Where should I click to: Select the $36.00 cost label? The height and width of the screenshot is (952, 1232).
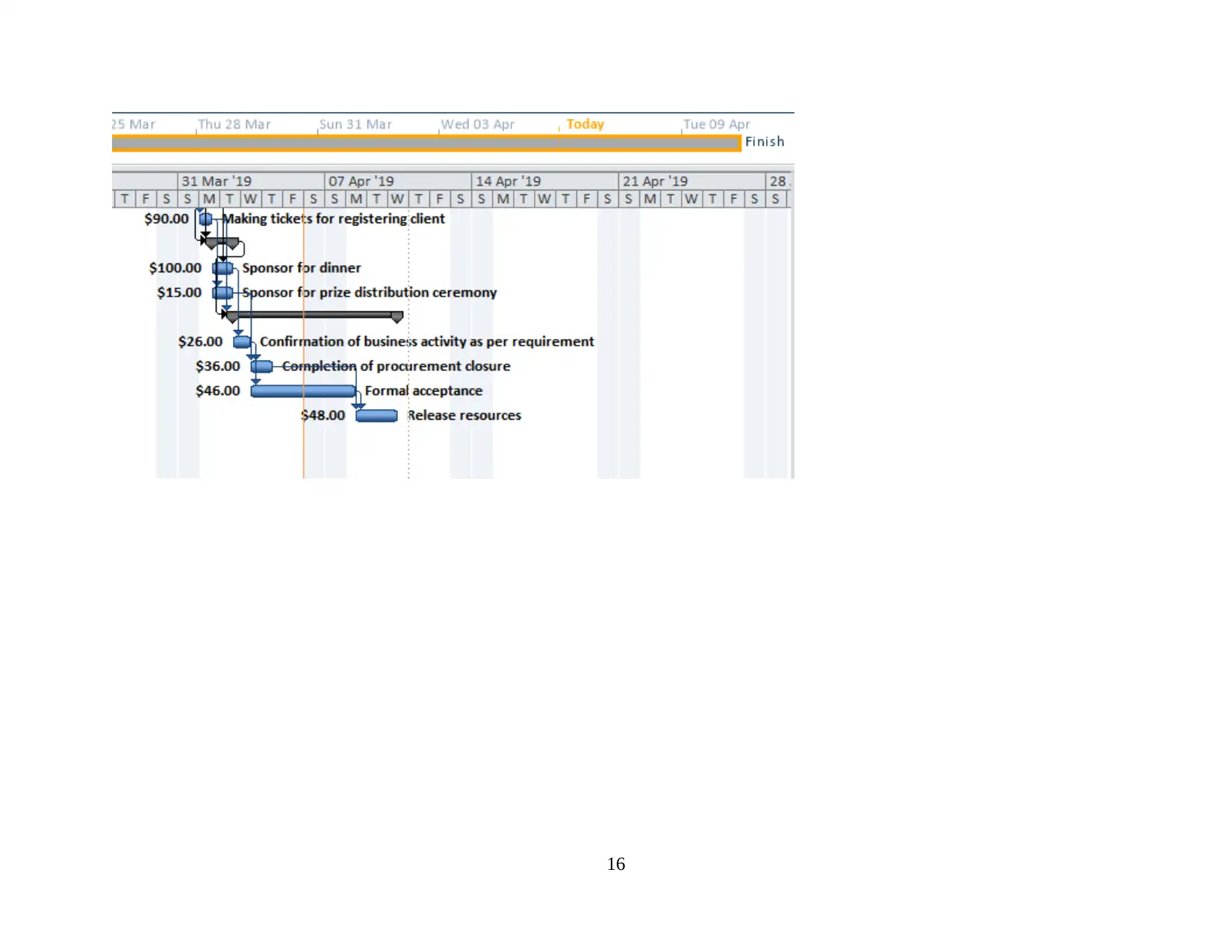(218, 367)
